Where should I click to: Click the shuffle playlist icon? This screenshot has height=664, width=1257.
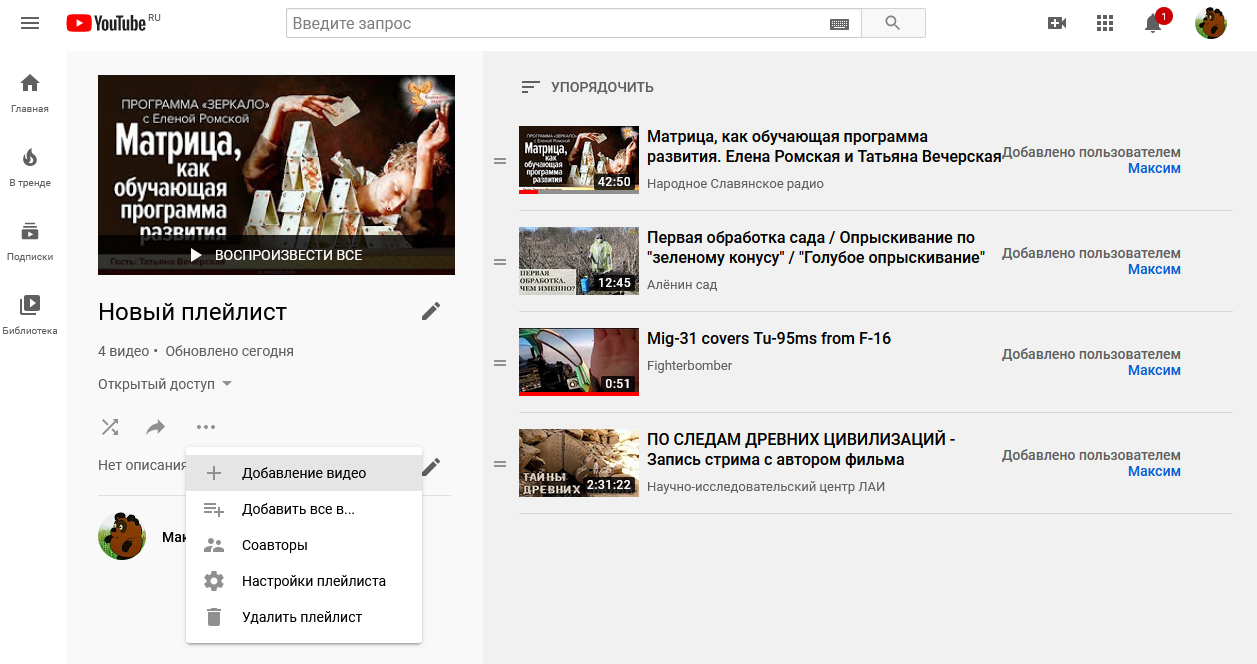coord(110,427)
